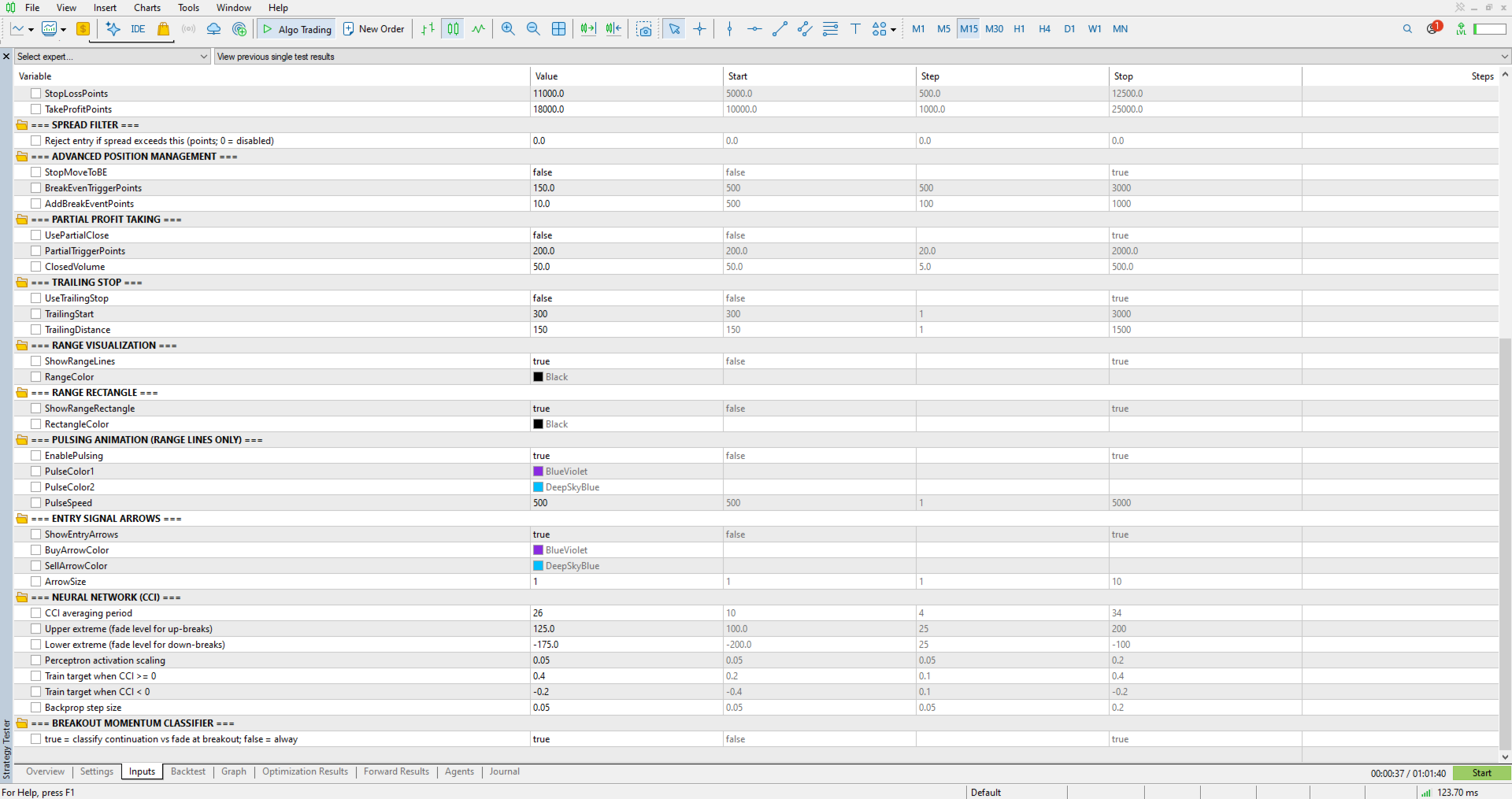Tick the UseTrailingStop checkbox
1512x799 pixels.
click(36, 298)
